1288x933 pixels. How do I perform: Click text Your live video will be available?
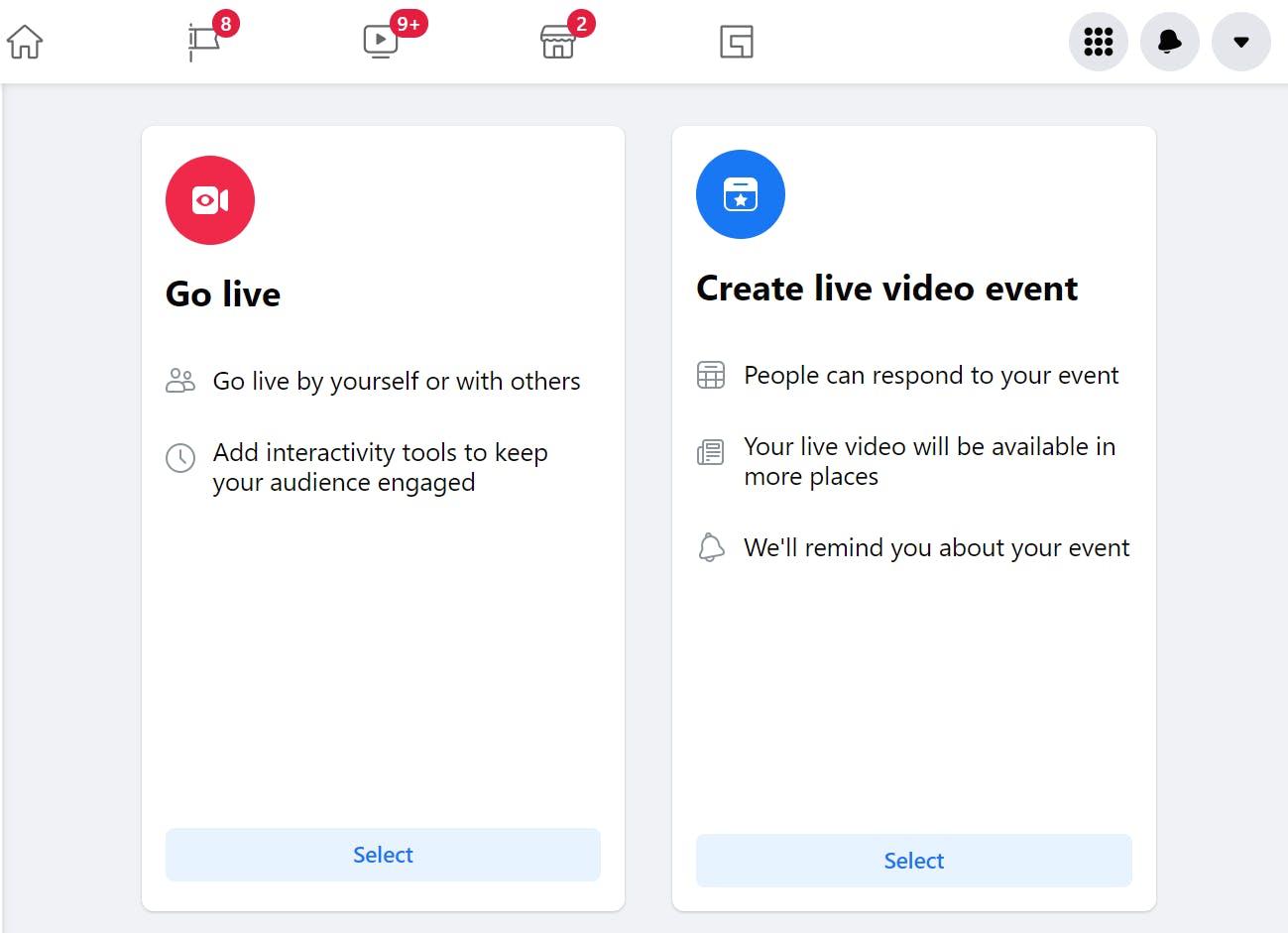click(x=930, y=461)
